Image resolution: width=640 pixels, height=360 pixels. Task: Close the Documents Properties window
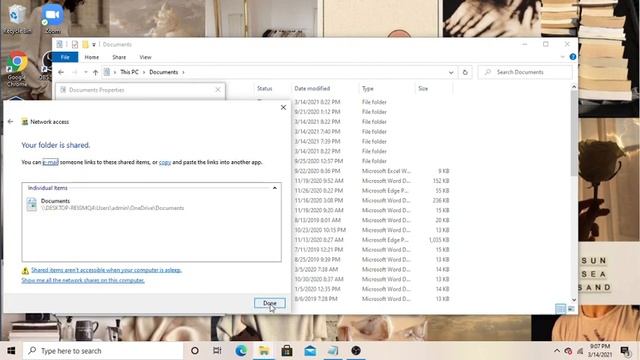pos(218,90)
